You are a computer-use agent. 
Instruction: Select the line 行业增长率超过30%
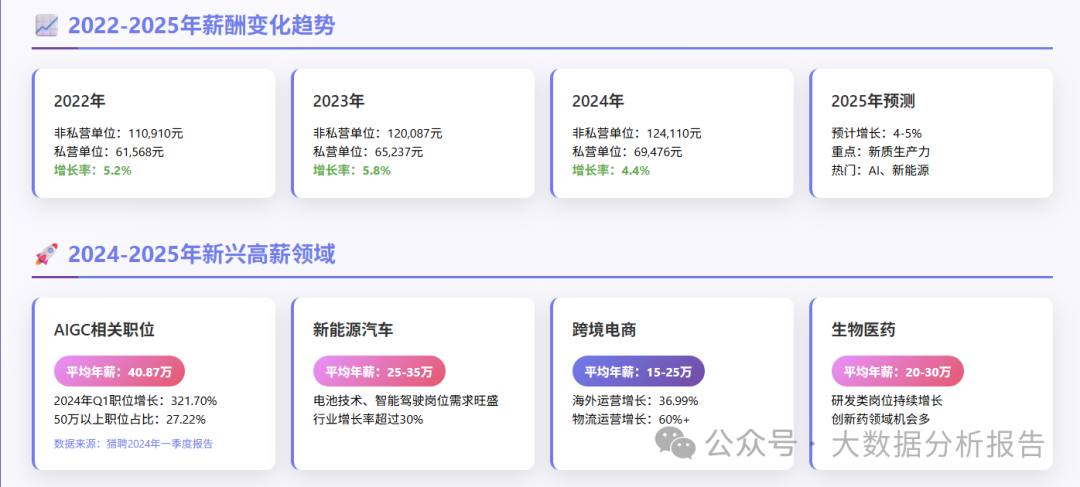(x=368, y=419)
